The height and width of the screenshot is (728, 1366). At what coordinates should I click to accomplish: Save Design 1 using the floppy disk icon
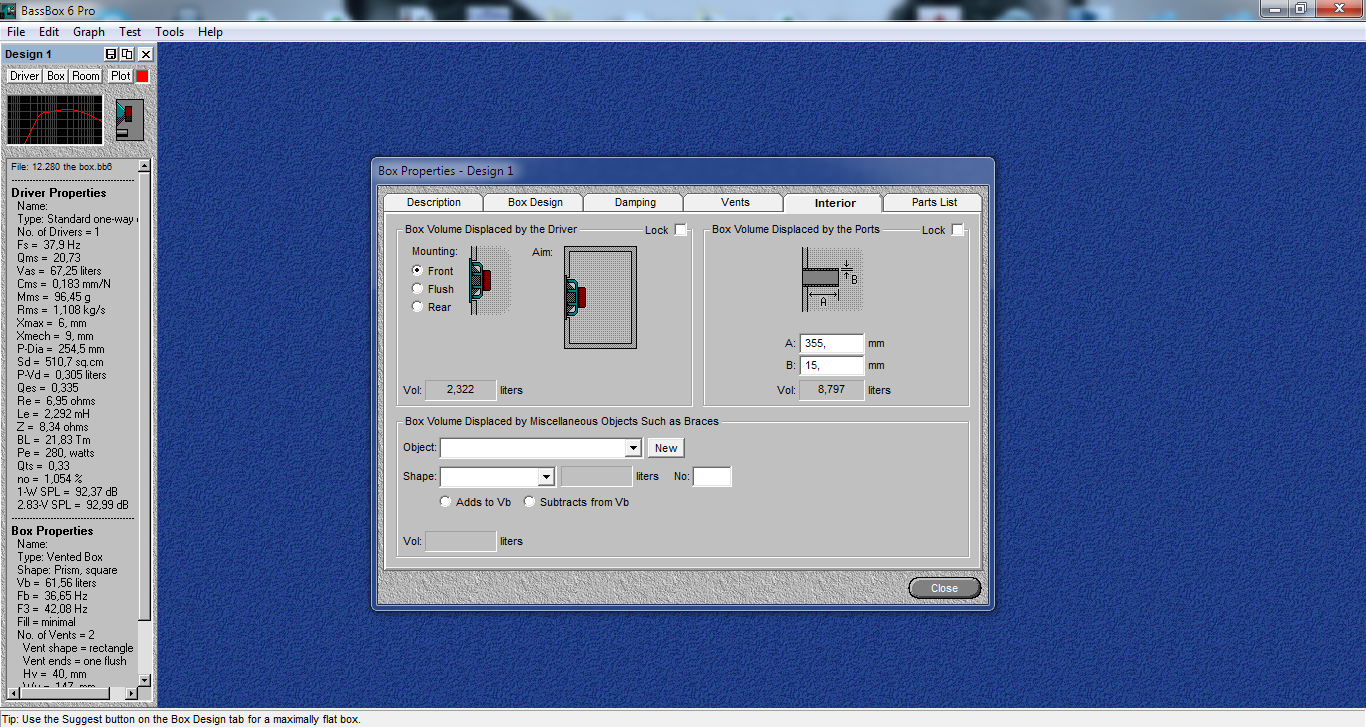coord(111,54)
